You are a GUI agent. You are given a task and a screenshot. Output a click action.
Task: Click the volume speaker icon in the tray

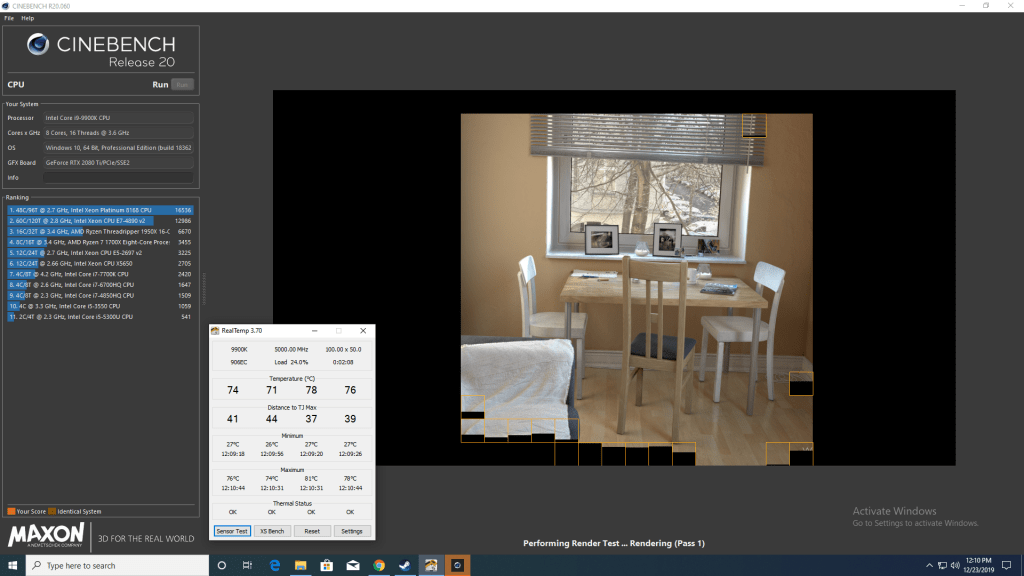[955, 566]
